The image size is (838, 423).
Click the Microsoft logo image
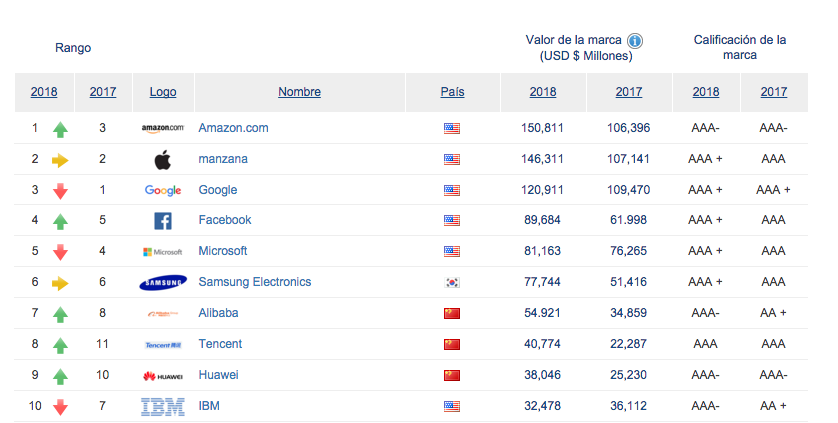coord(162,251)
